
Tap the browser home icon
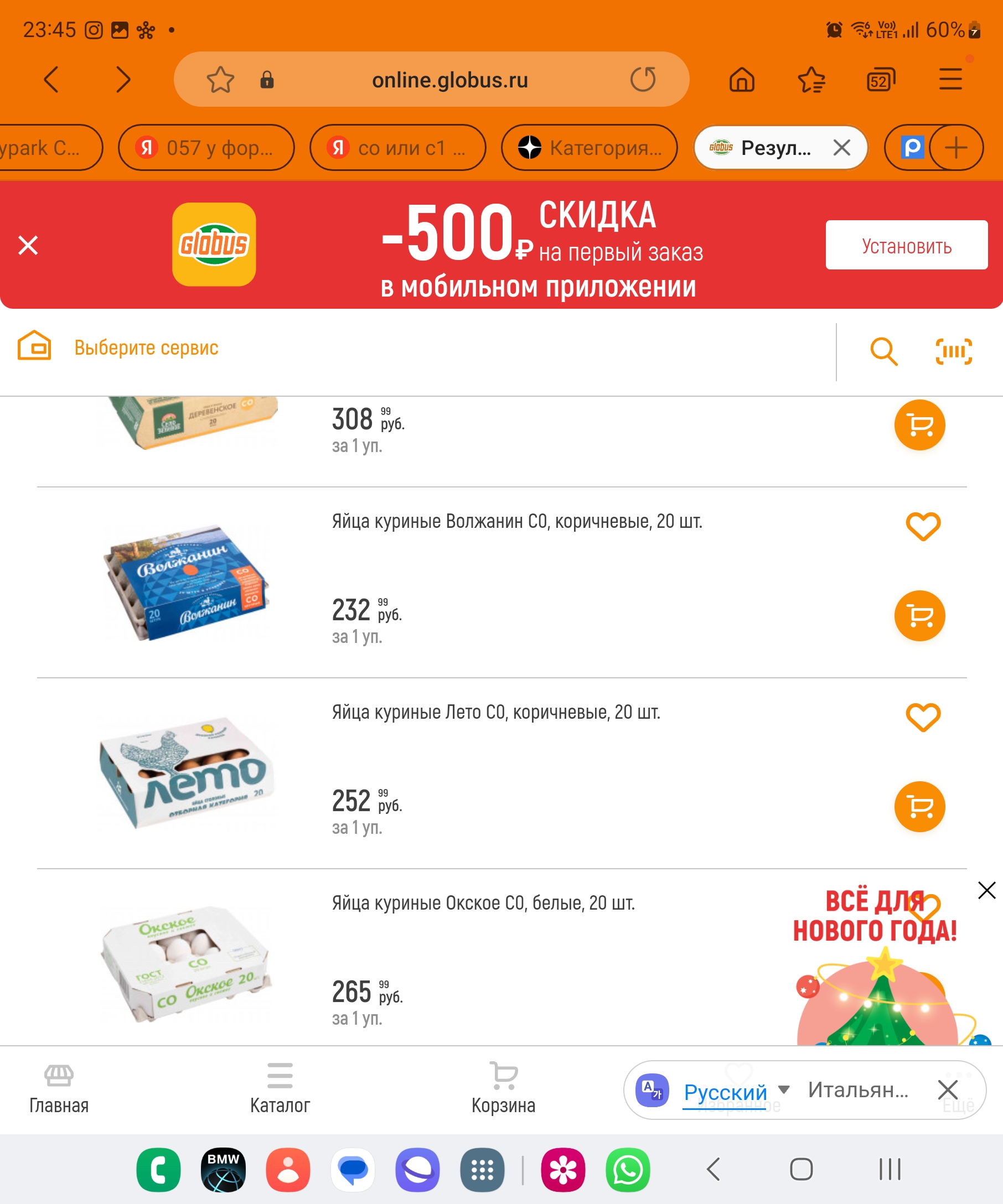742,80
